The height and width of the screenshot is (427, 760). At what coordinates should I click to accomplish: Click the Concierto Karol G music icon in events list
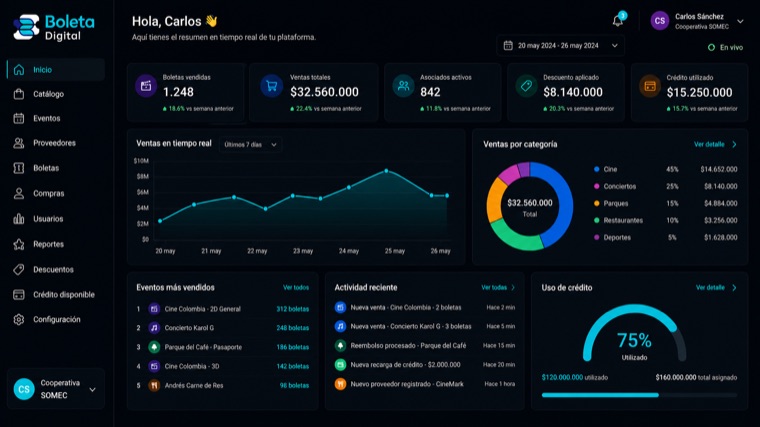(x=154, y=328)
